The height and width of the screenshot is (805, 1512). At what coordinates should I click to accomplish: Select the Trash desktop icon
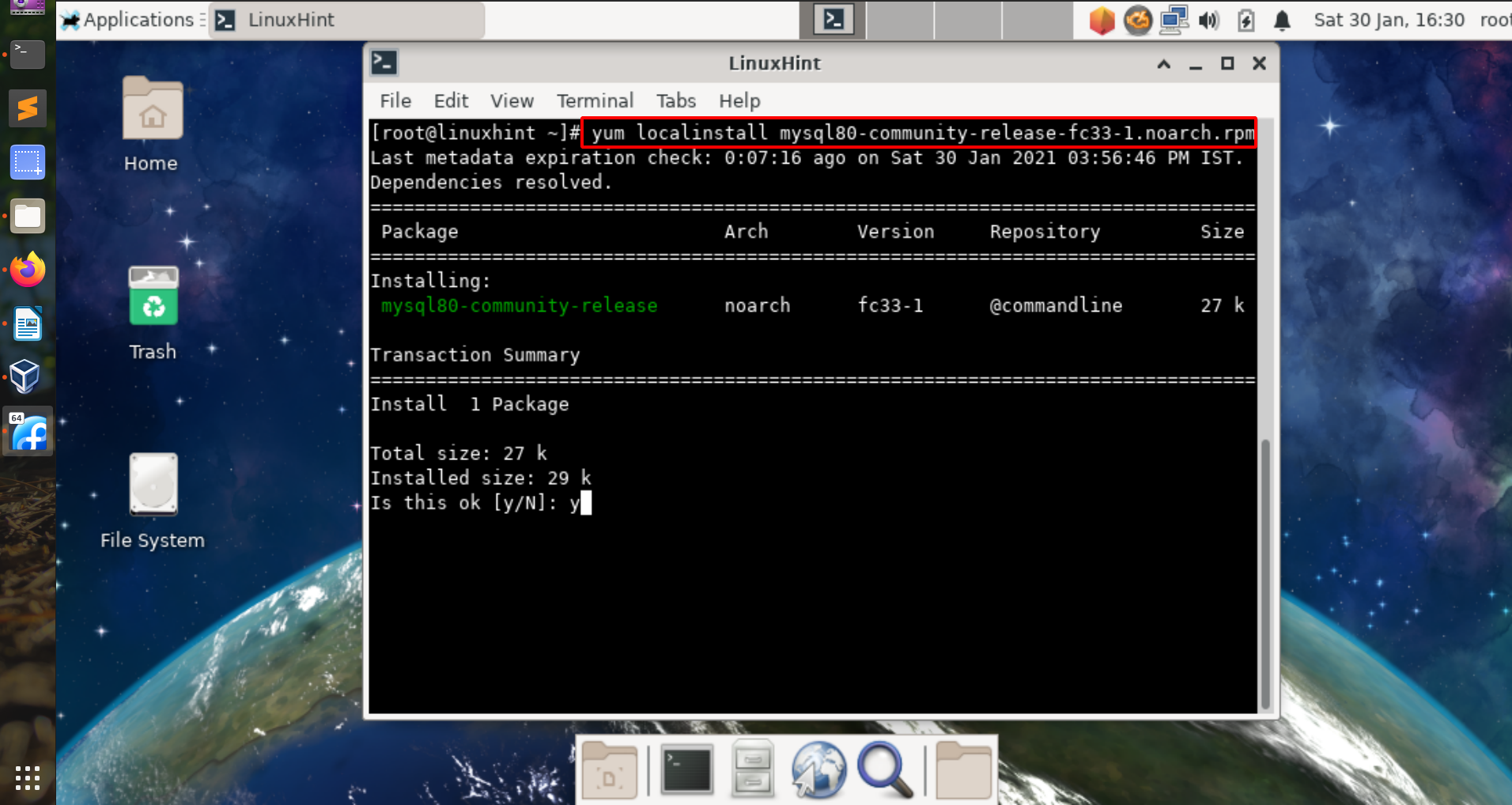click(153, 313)
